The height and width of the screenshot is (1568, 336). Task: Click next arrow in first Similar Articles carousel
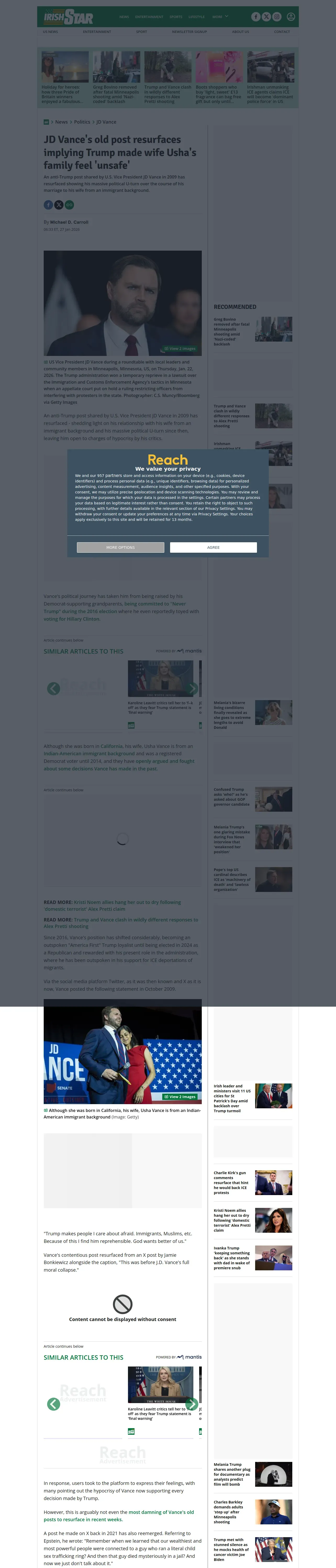click(192, 688)
